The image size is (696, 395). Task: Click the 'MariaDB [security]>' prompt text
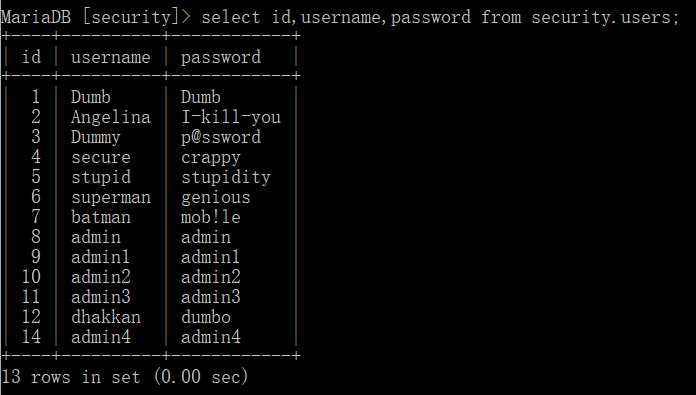tap(96, 17)
